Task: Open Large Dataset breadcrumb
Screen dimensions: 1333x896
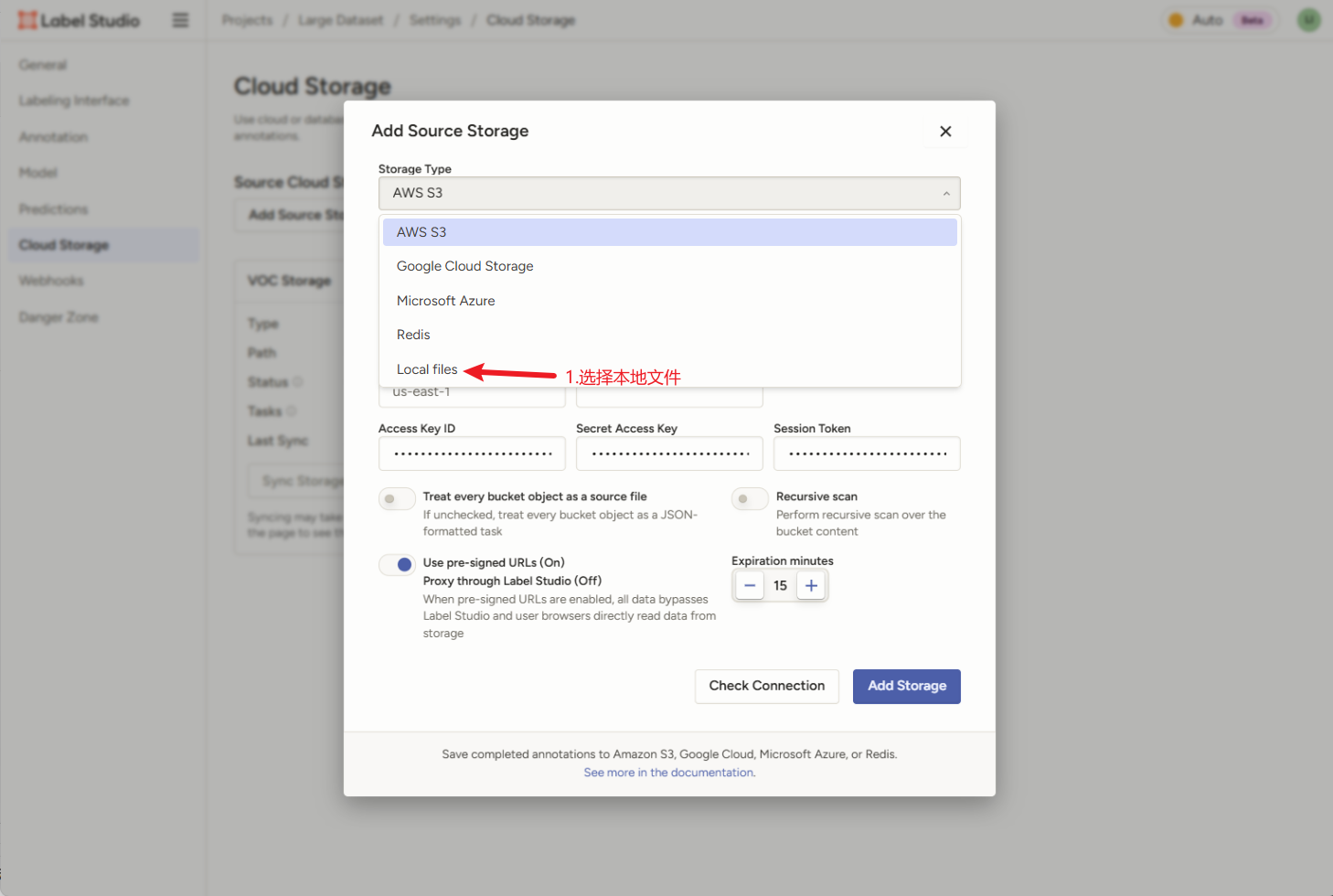Action: 340,20
